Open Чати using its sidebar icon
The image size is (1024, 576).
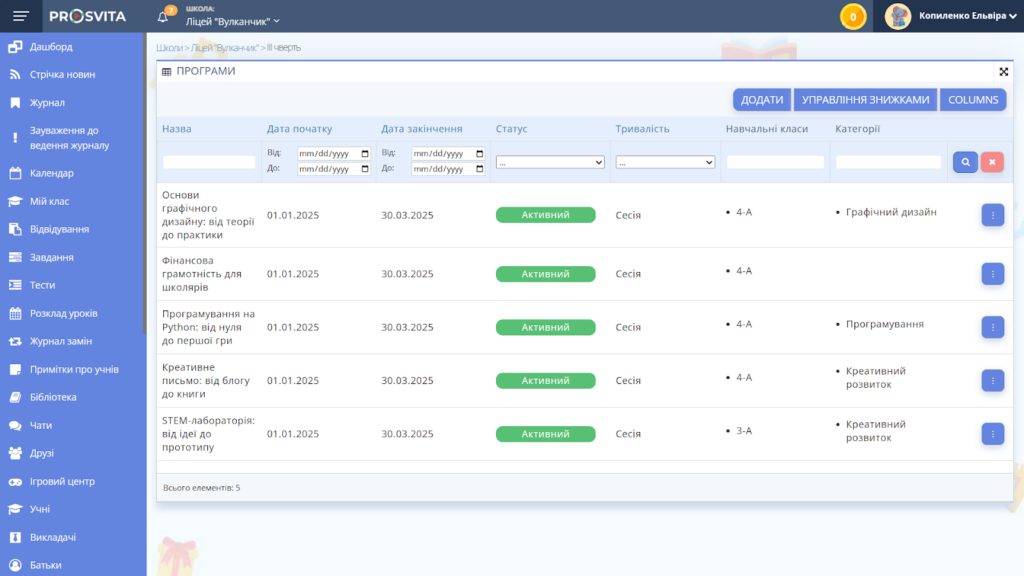14,425
